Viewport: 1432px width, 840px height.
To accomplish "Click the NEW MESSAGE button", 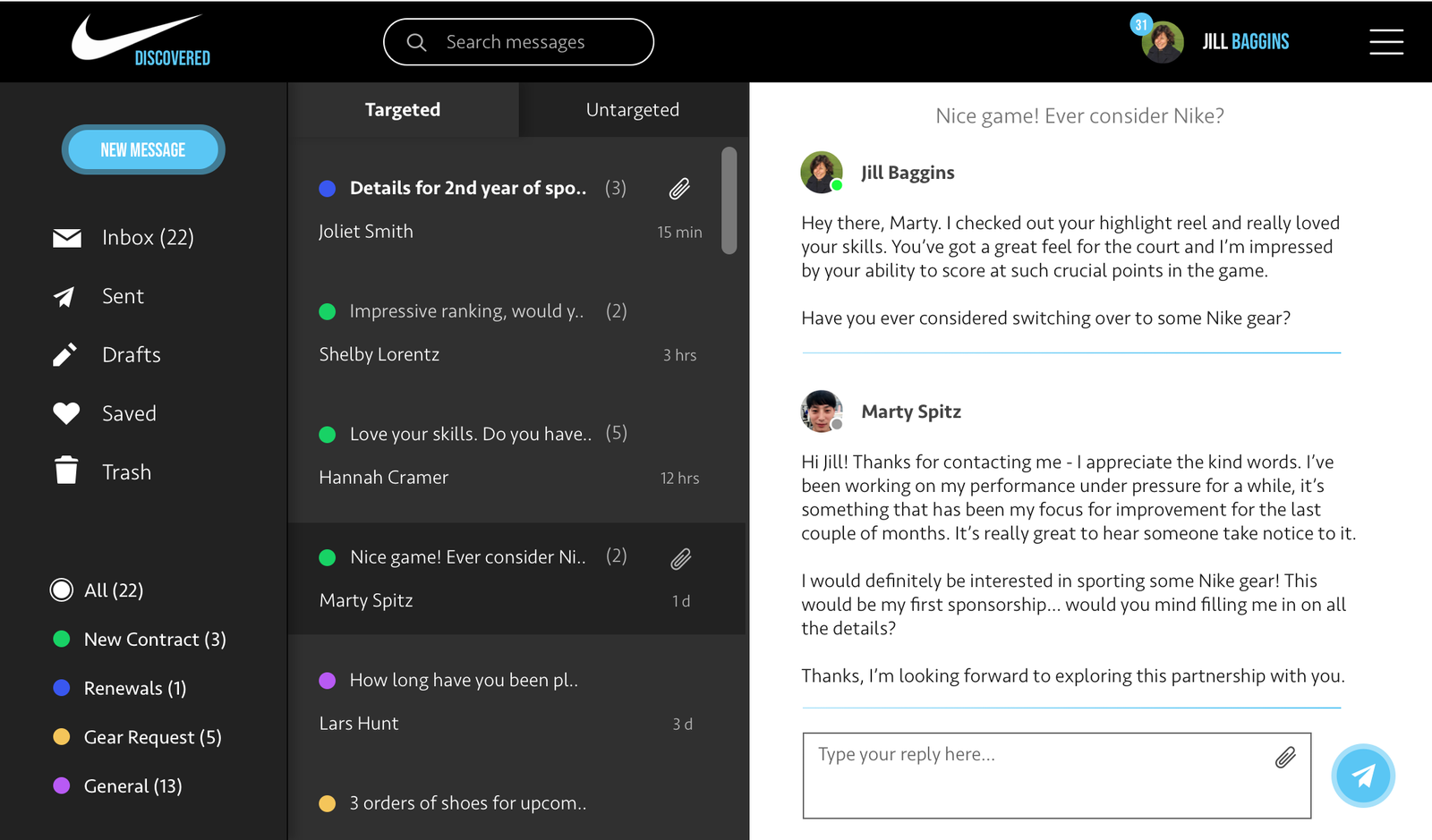I will (143, 149).
